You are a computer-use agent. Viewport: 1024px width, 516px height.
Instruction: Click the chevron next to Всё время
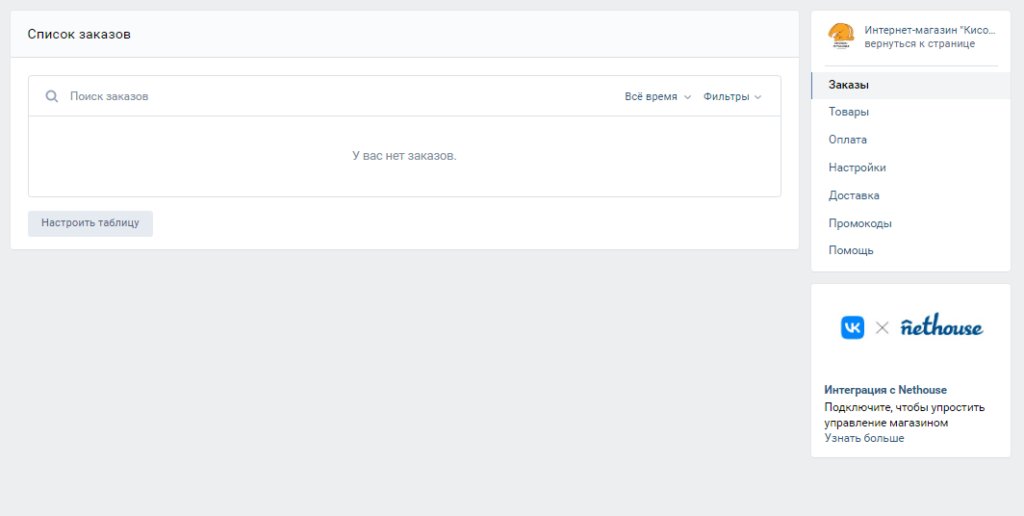(687, 97)
